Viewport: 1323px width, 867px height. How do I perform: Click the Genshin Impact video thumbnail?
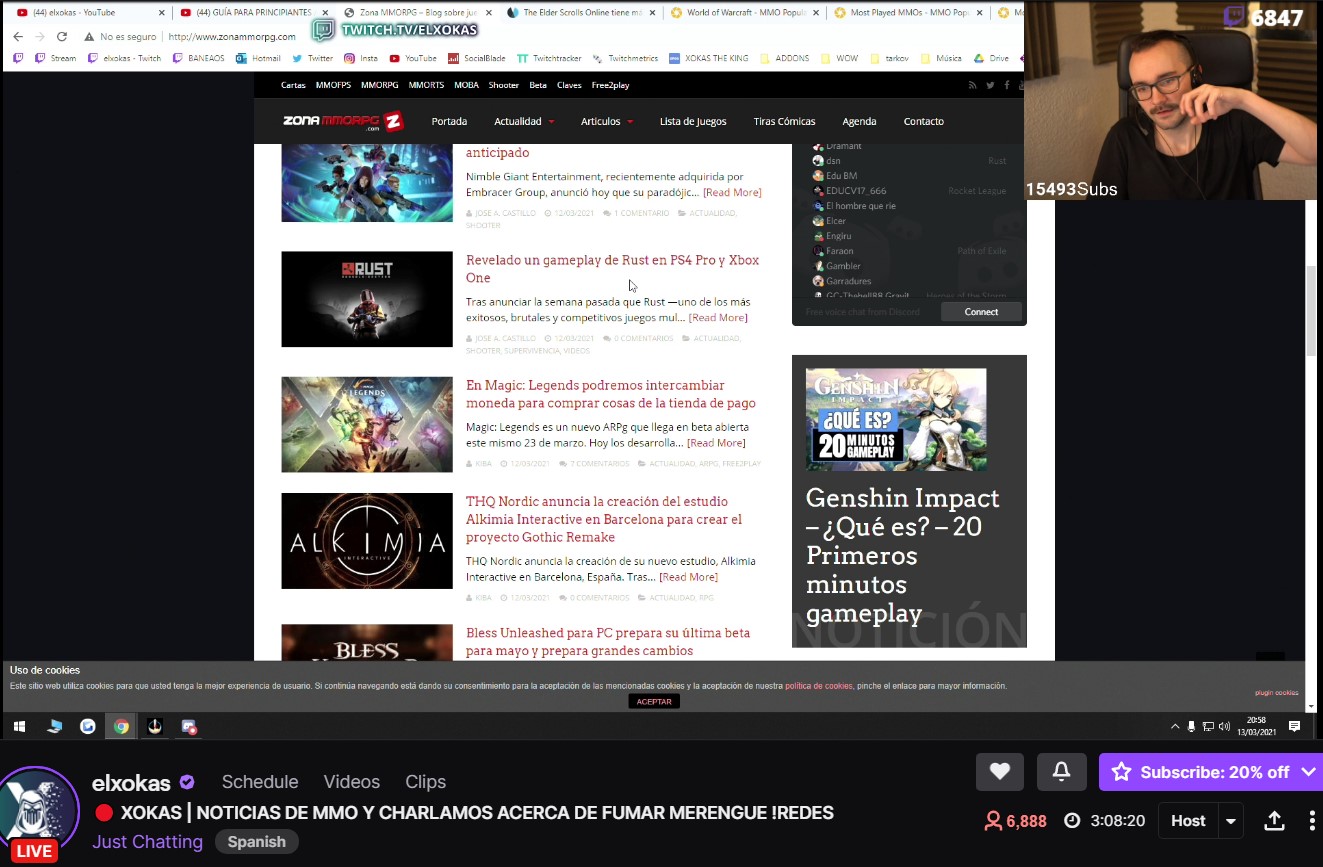click(896, 419)
